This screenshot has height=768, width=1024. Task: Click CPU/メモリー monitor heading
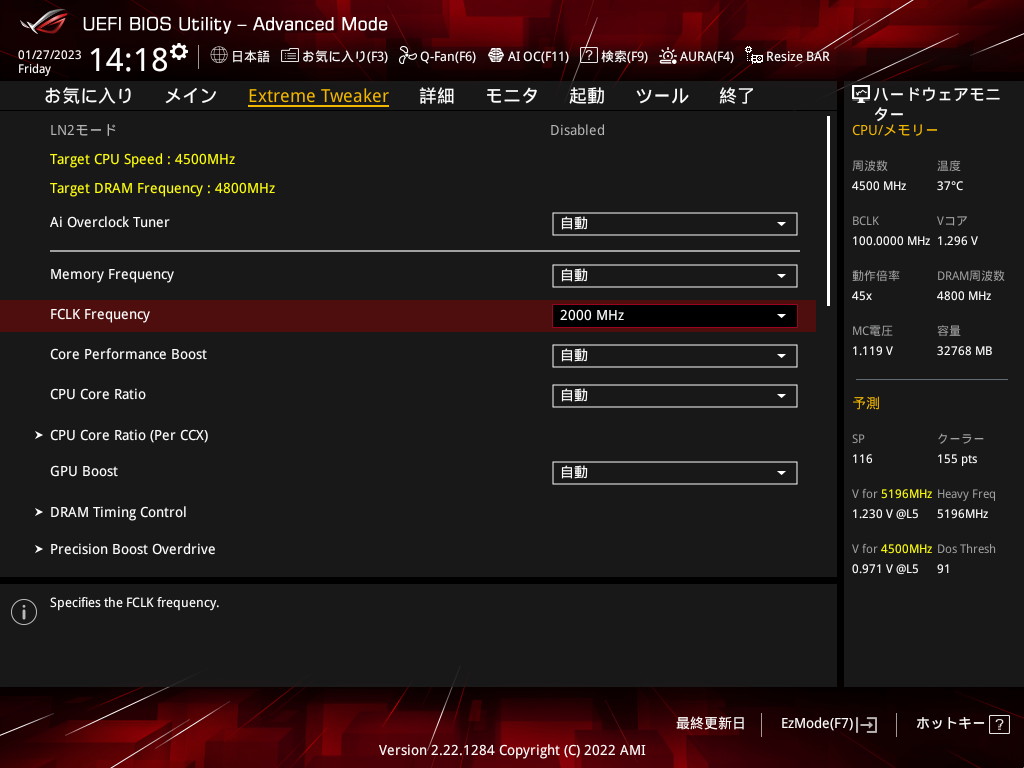pos(895,130)
